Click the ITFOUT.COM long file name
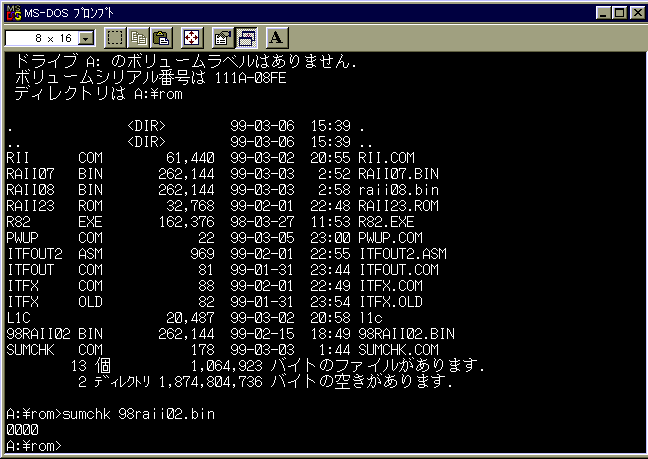Viewport: 648px width, 459px height. click(x=399, y=270)
